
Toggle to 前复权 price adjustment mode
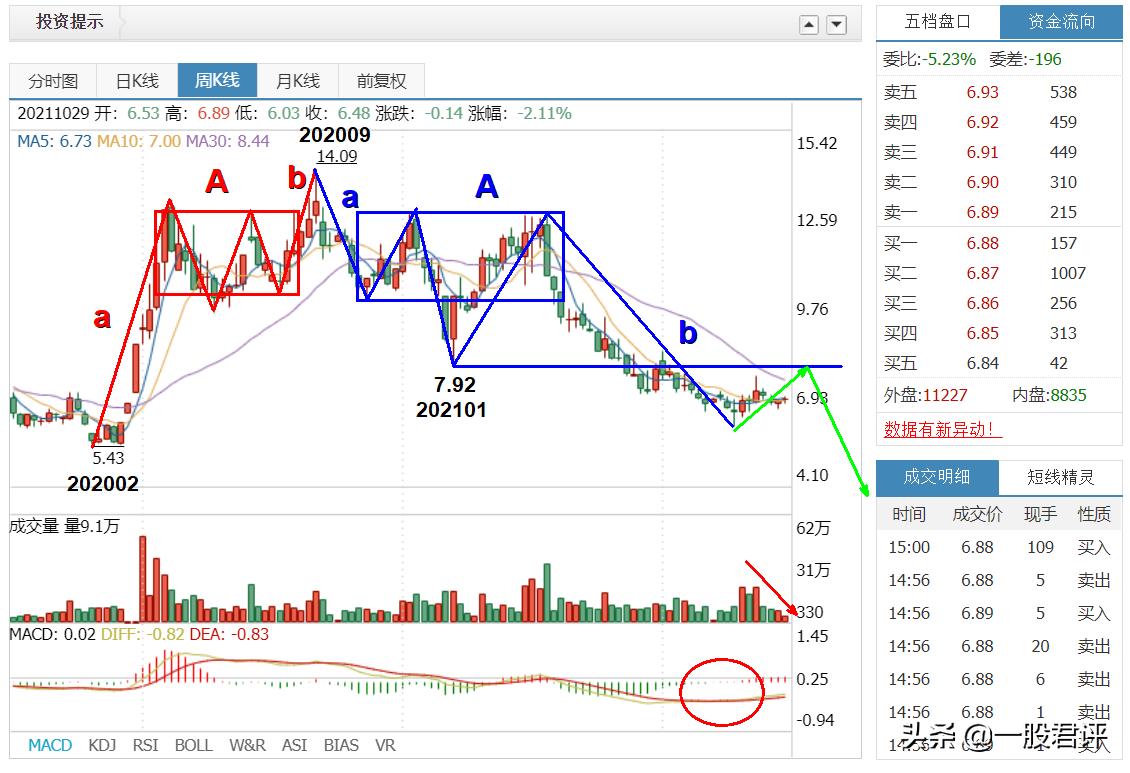coord(380,80)
